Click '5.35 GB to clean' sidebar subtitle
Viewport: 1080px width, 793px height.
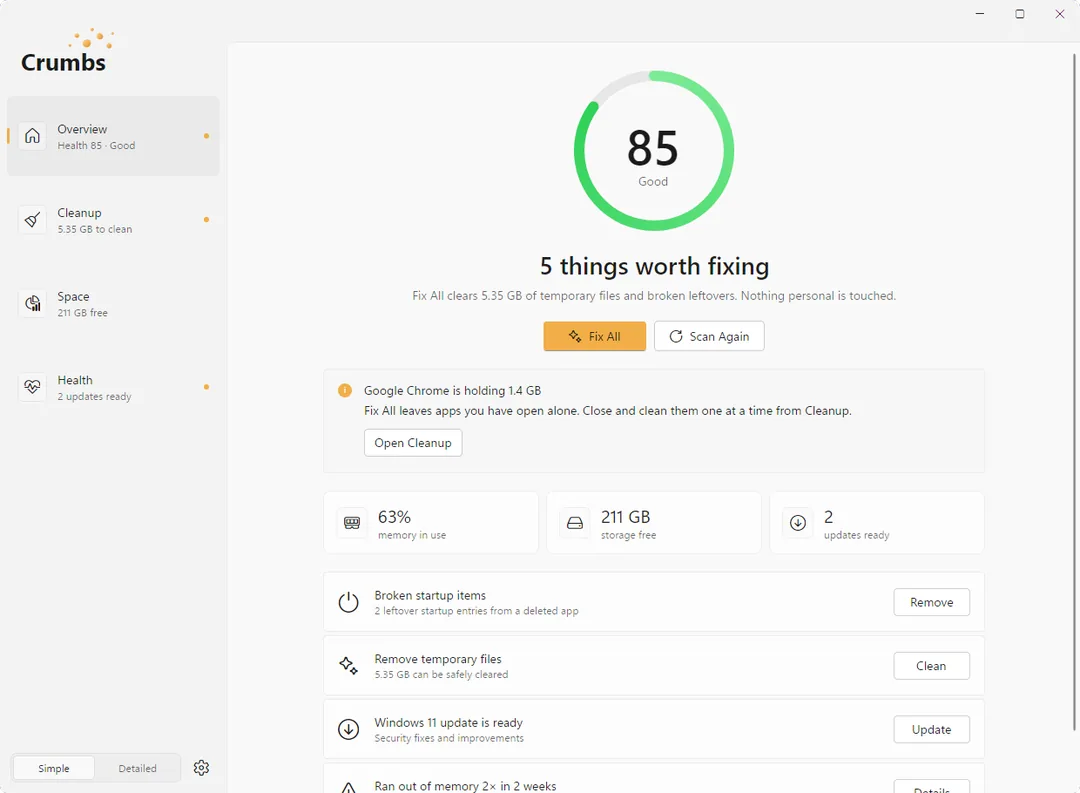click(x=95, y=229)
